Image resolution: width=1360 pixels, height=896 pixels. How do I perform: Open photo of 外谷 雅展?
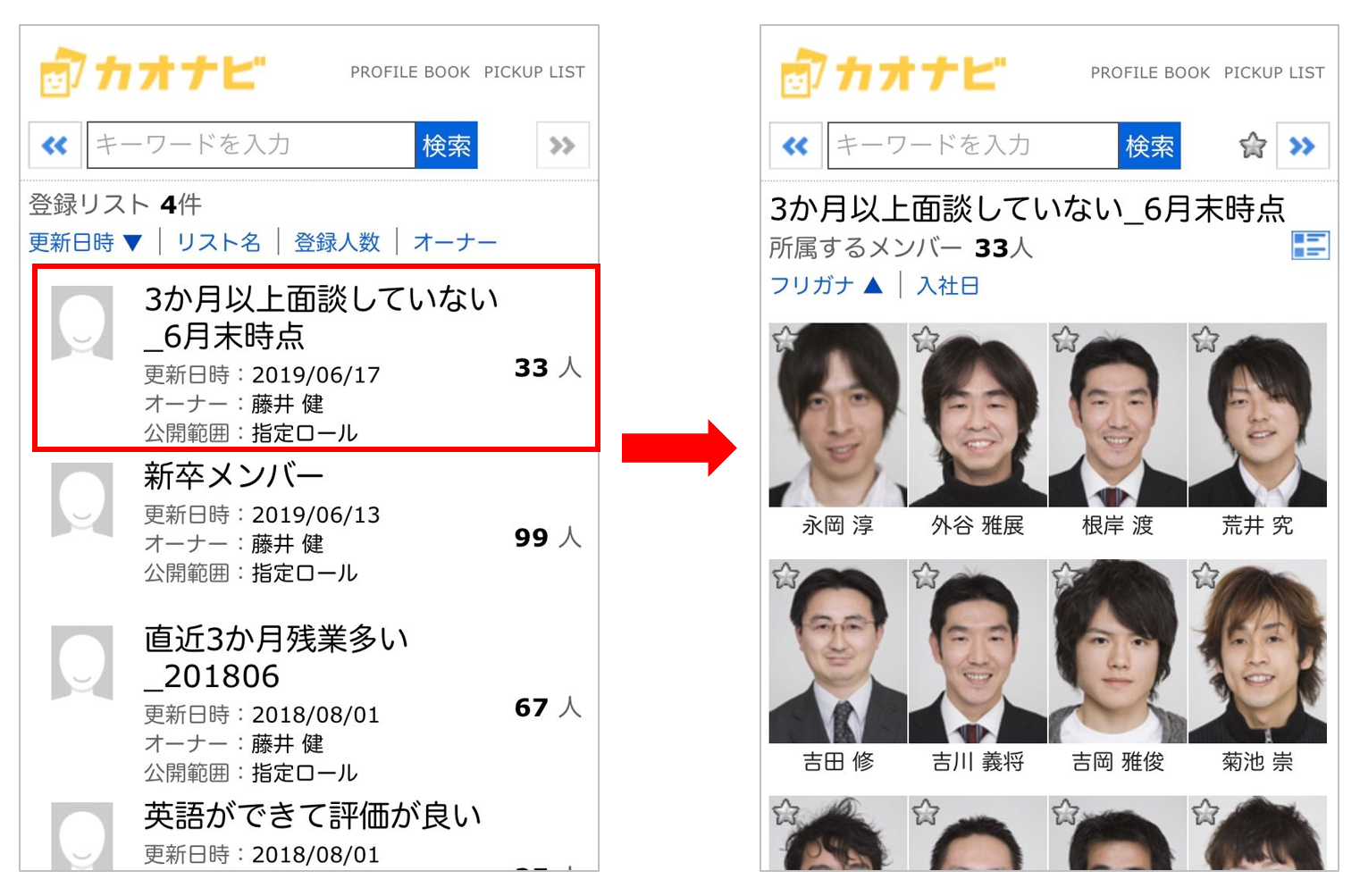(978, 415)
